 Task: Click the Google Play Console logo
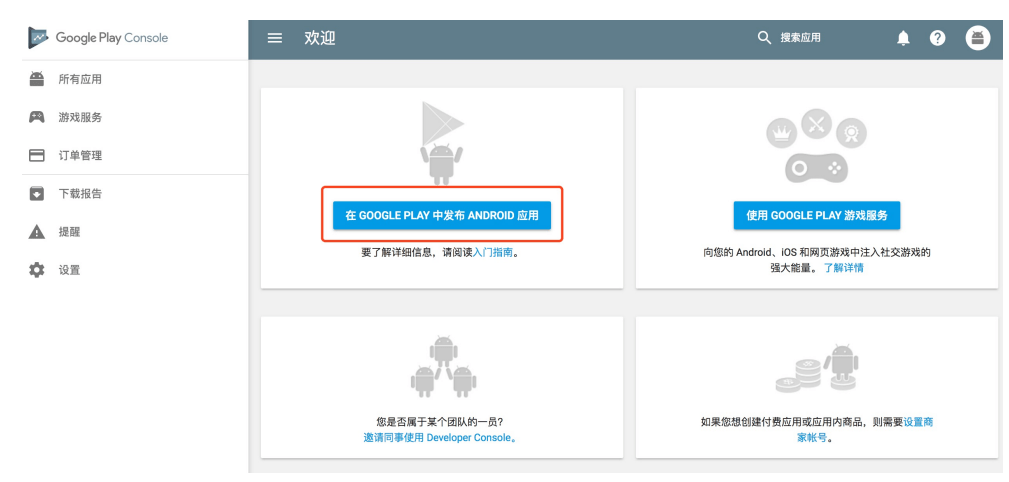(x=98, y=38)
